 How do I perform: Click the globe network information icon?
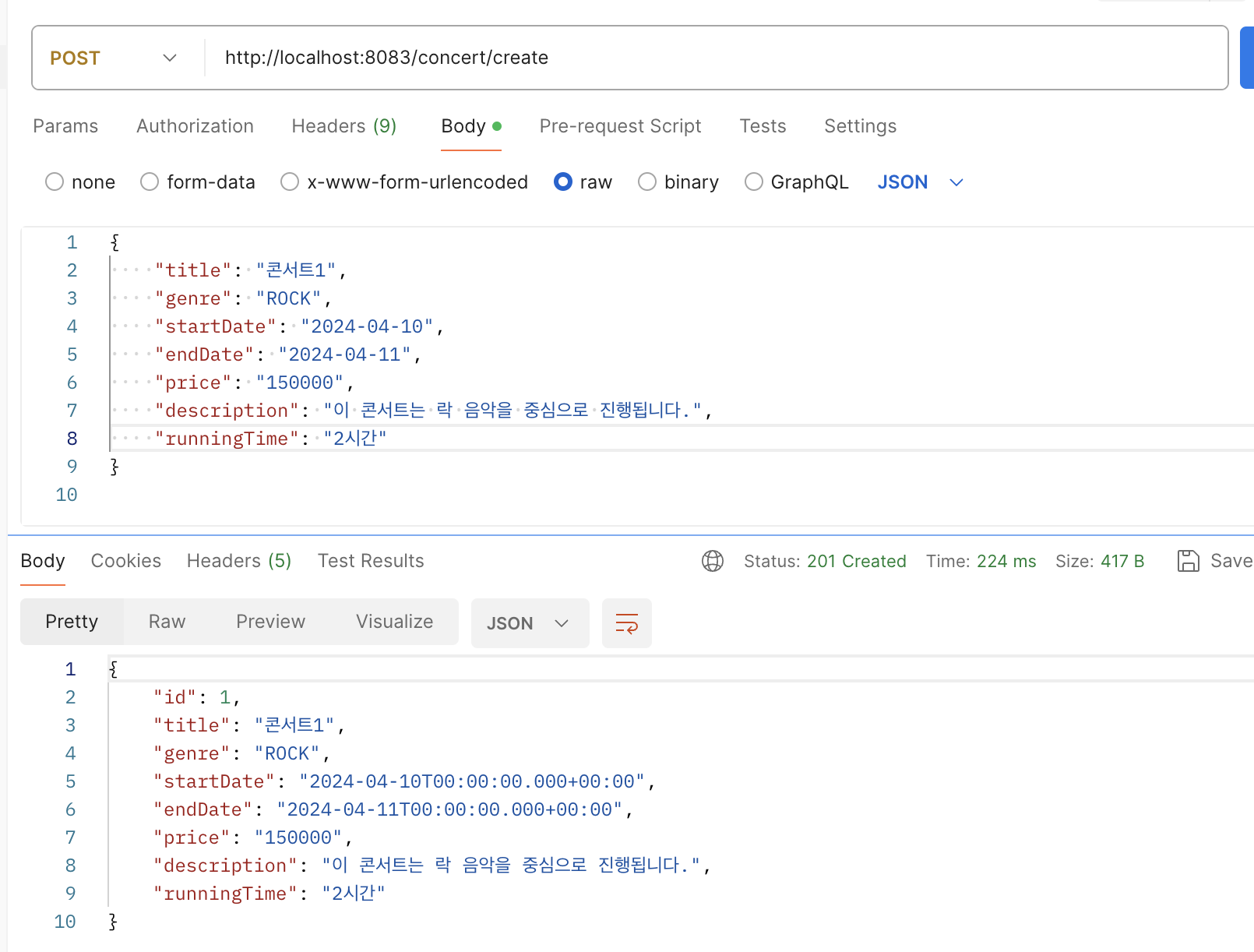tap(713, 561)
